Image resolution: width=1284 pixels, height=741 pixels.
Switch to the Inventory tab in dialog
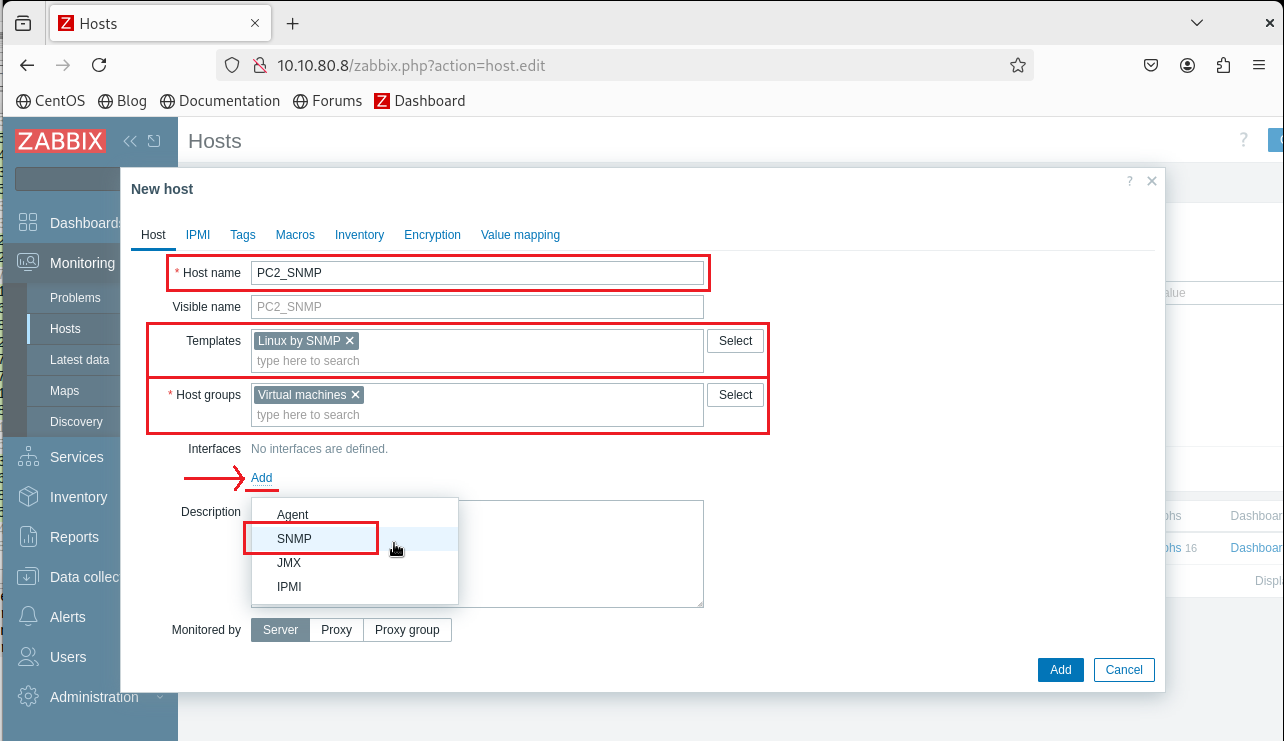coord(359,235)
